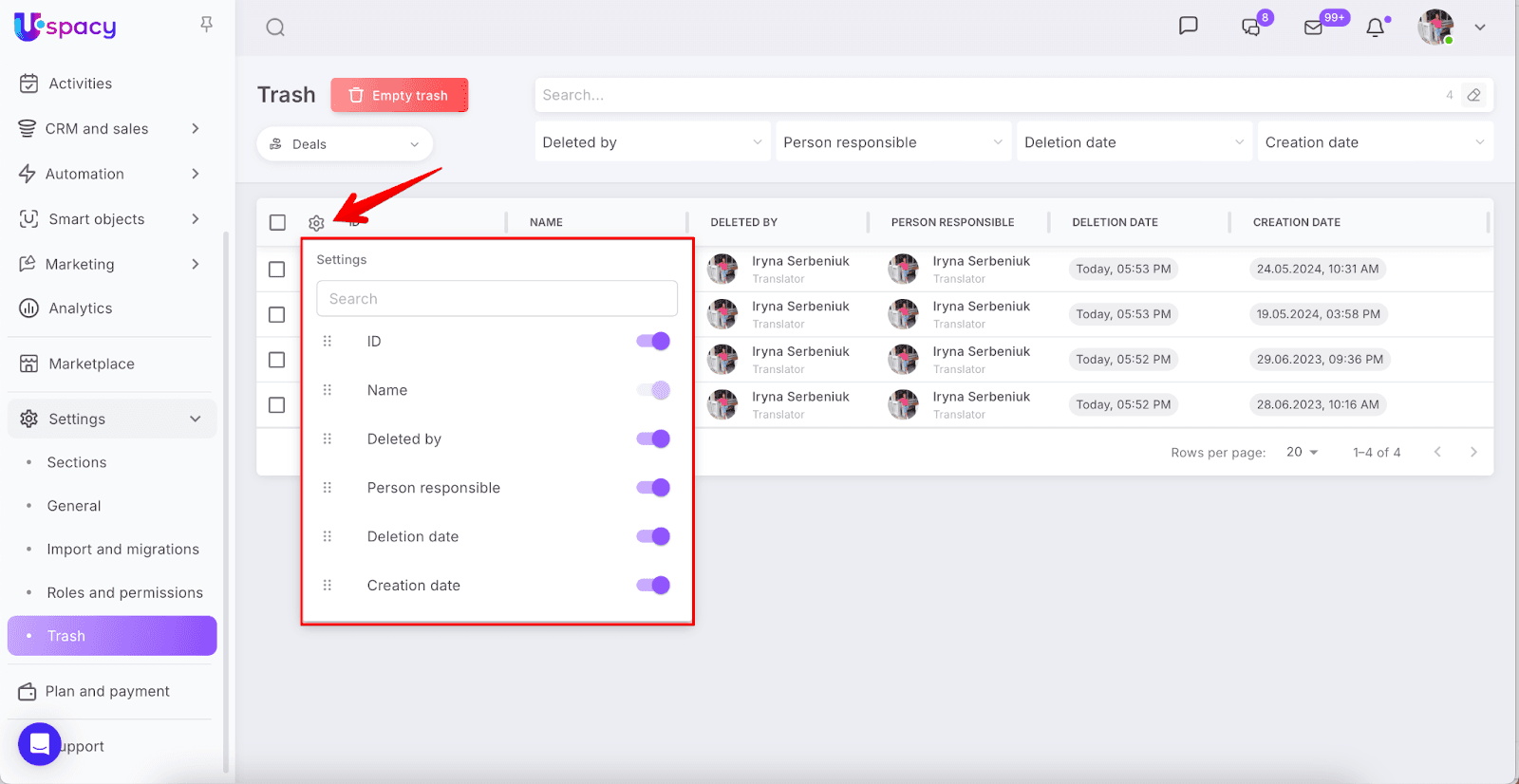
Task: Click the Empty trash button
Action: tap(399, 95)
